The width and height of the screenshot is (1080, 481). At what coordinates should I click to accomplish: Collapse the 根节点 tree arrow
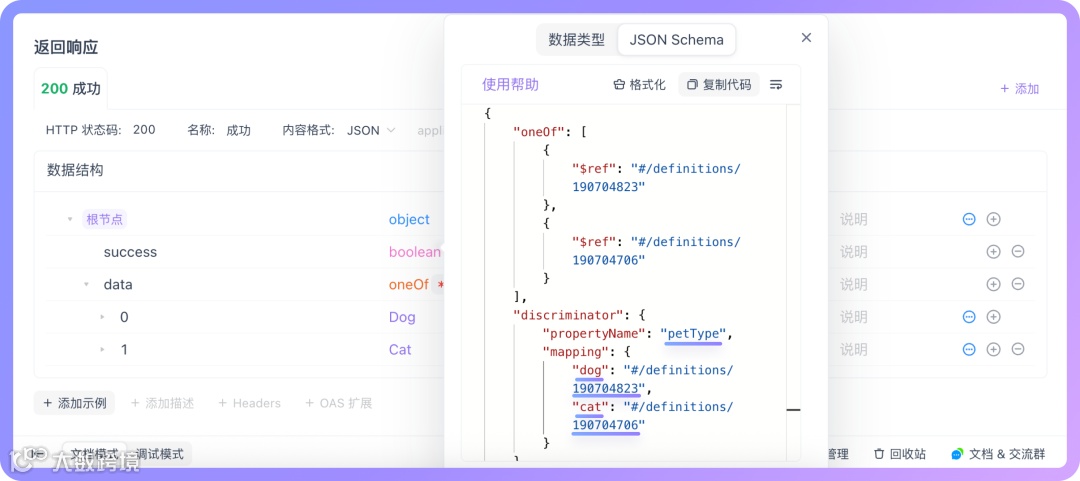tap(70, 220)
